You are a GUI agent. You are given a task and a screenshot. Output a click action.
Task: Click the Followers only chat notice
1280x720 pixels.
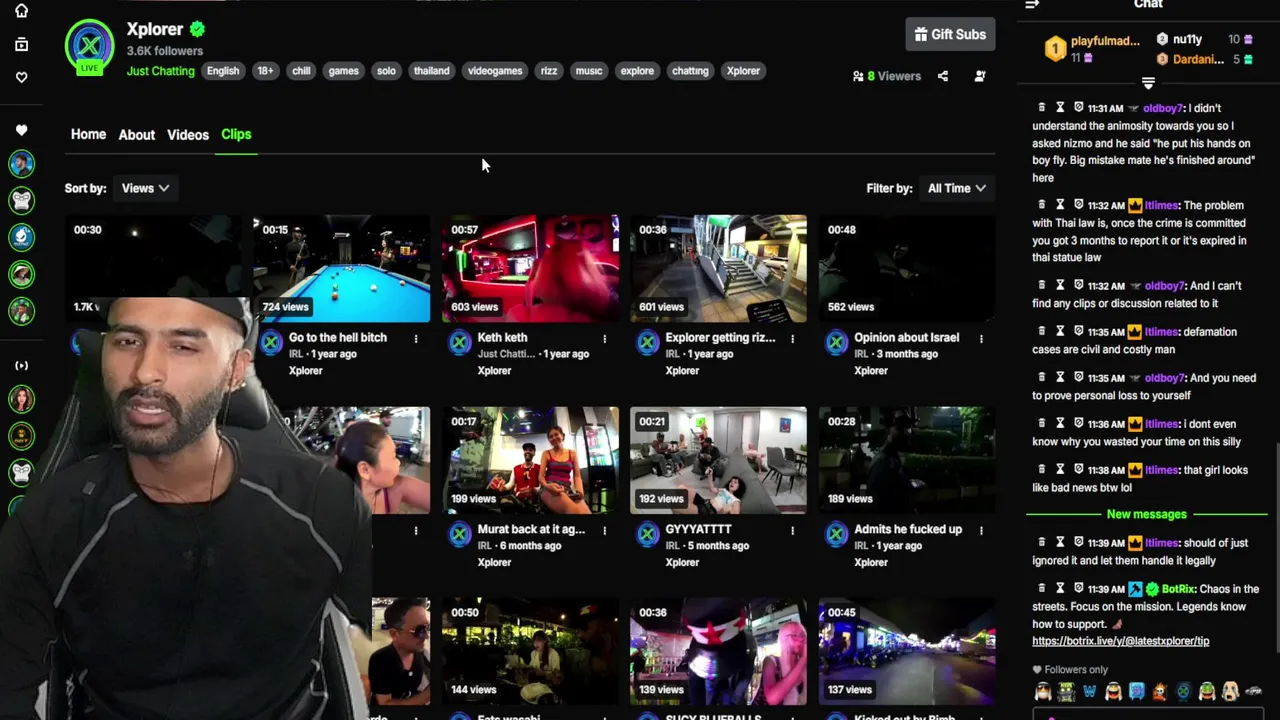point(1071,670)
